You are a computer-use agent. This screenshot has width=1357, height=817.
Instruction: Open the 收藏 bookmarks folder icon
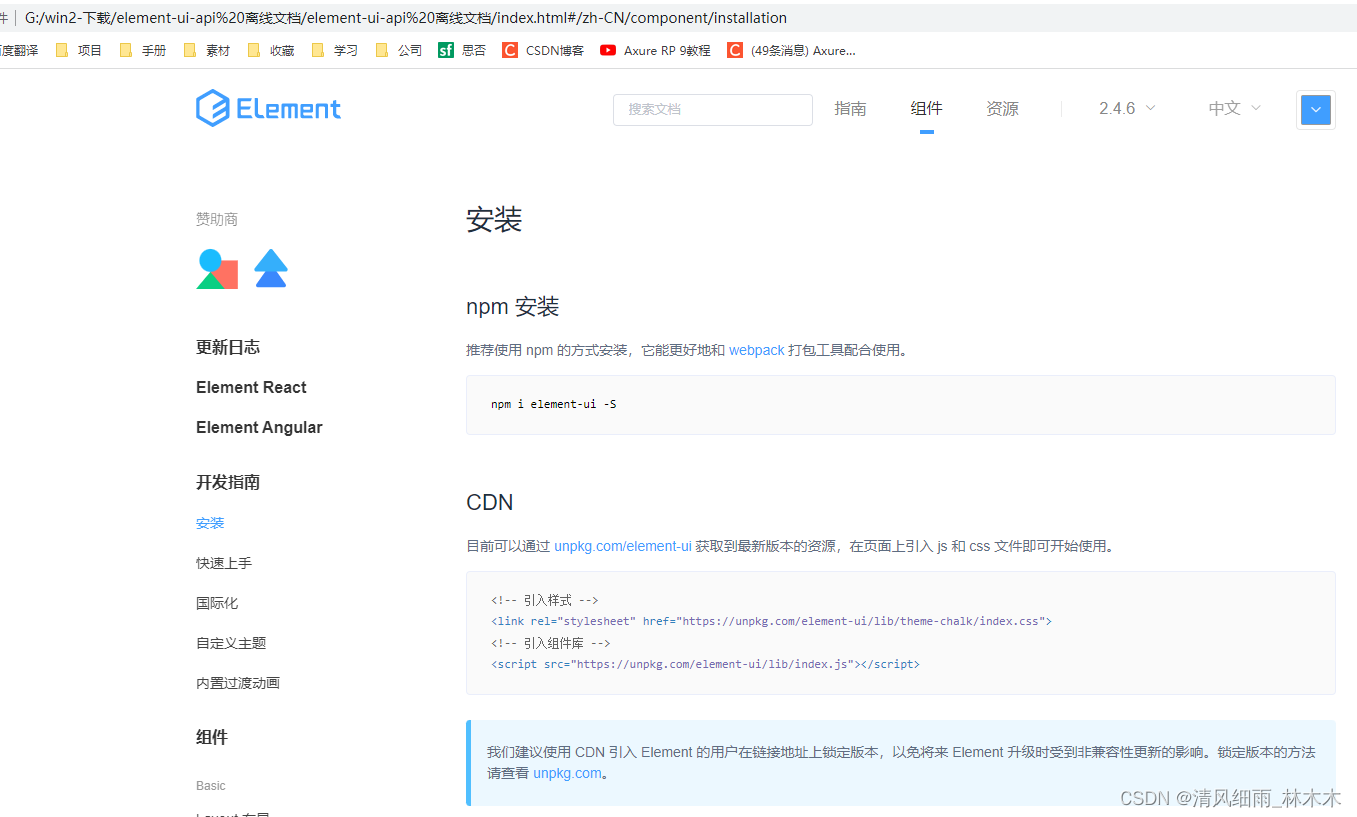(254, 50)
